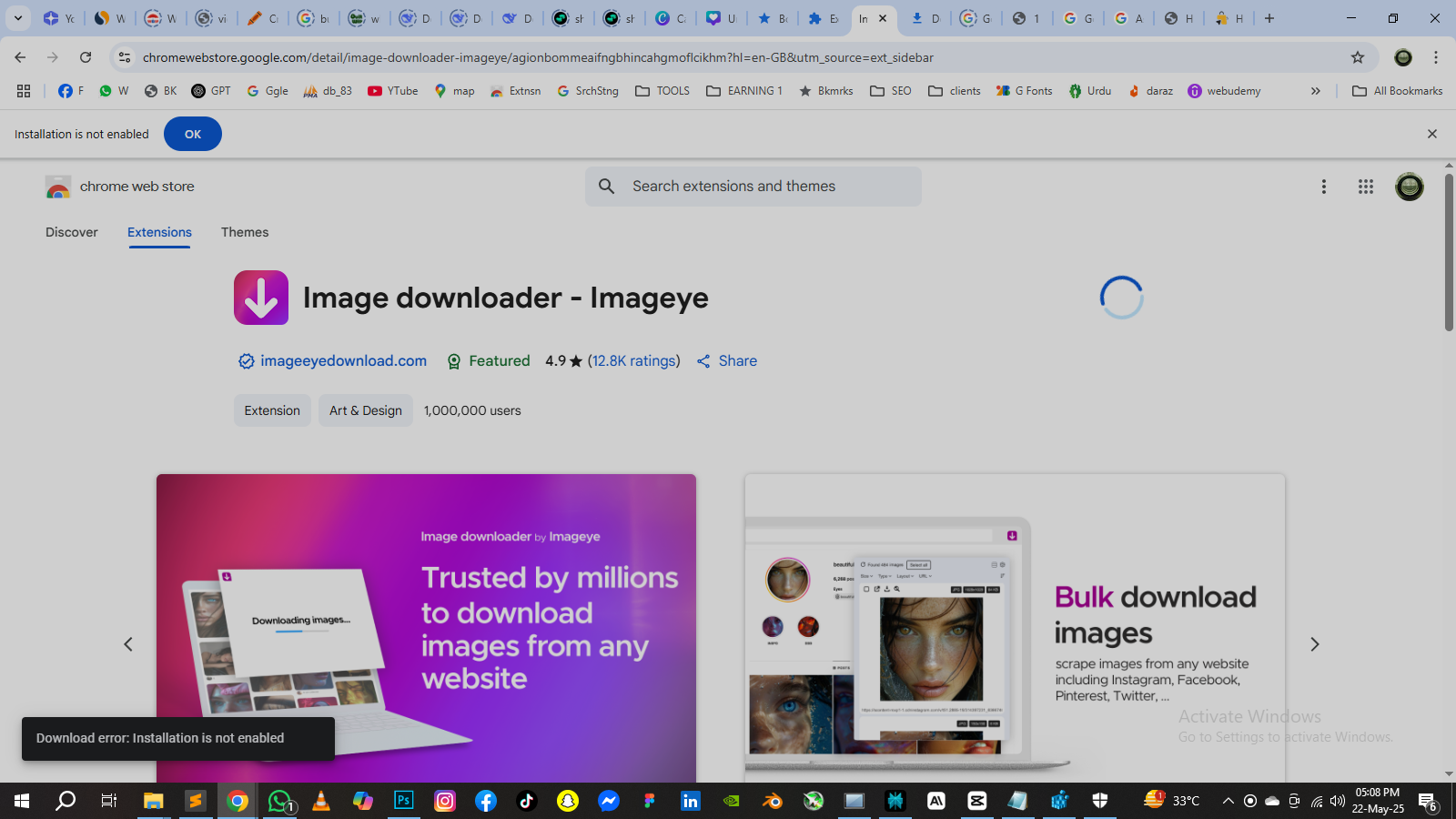Click the vertical page scrollbar thumb
Screen dimensions: 1456x819
pos(1449,250)
